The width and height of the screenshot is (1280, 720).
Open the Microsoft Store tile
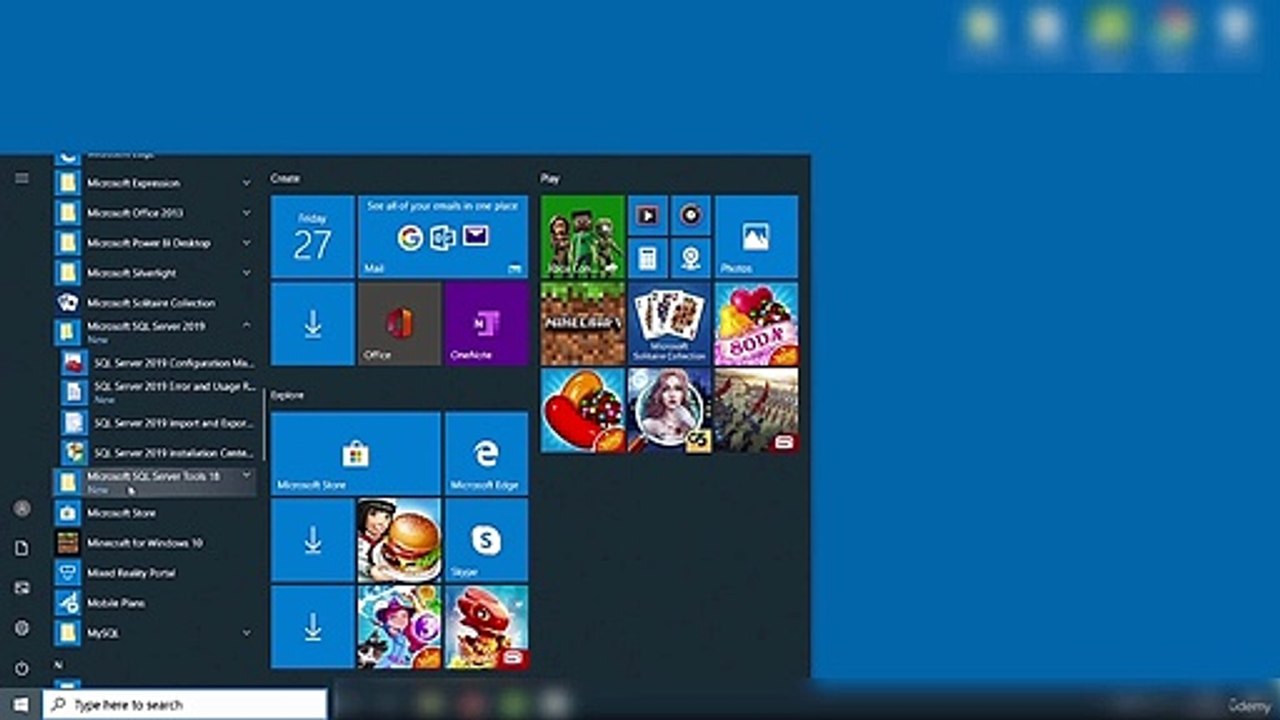356,453
